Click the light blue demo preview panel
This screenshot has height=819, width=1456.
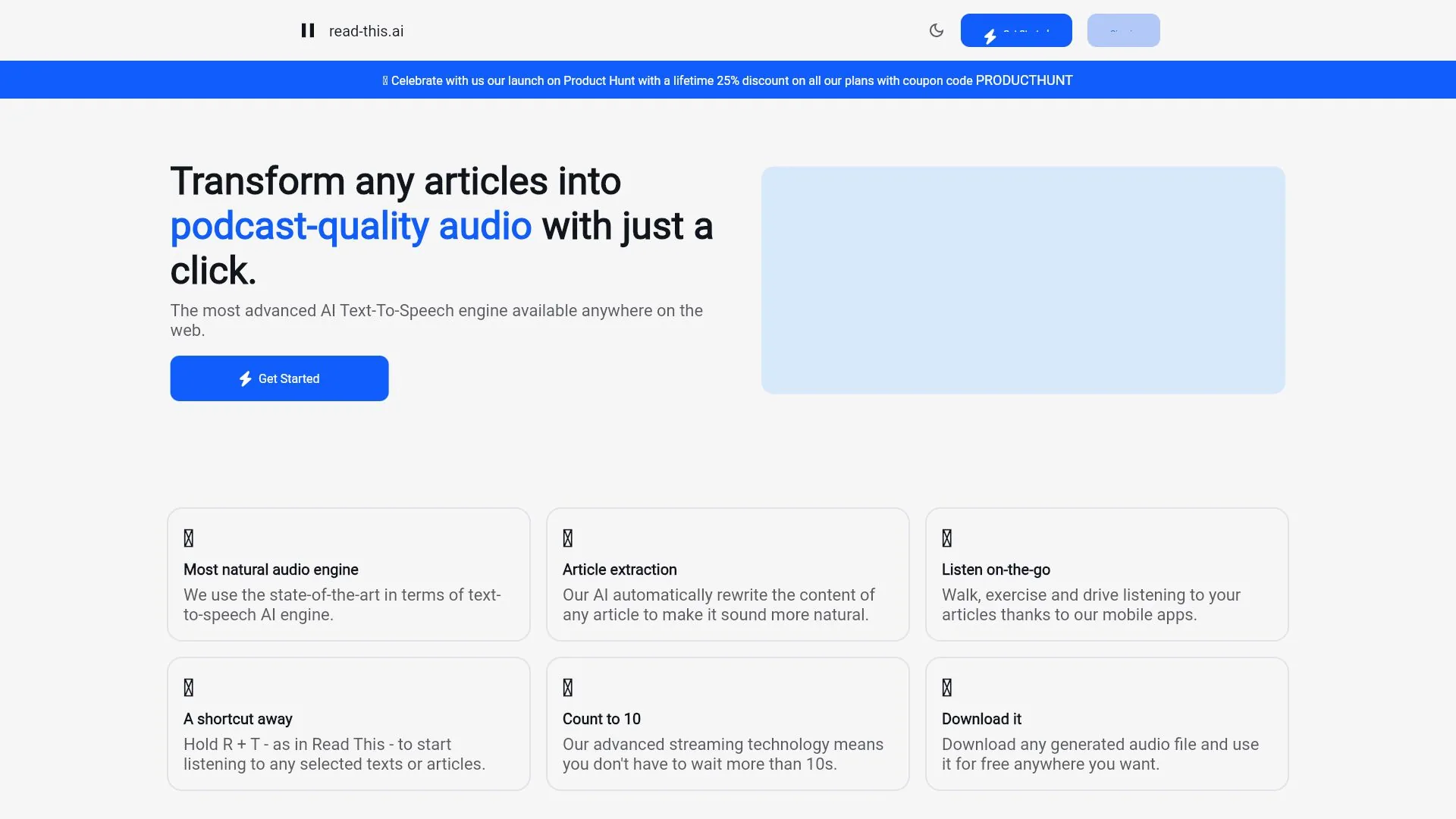pos(1023,280)
